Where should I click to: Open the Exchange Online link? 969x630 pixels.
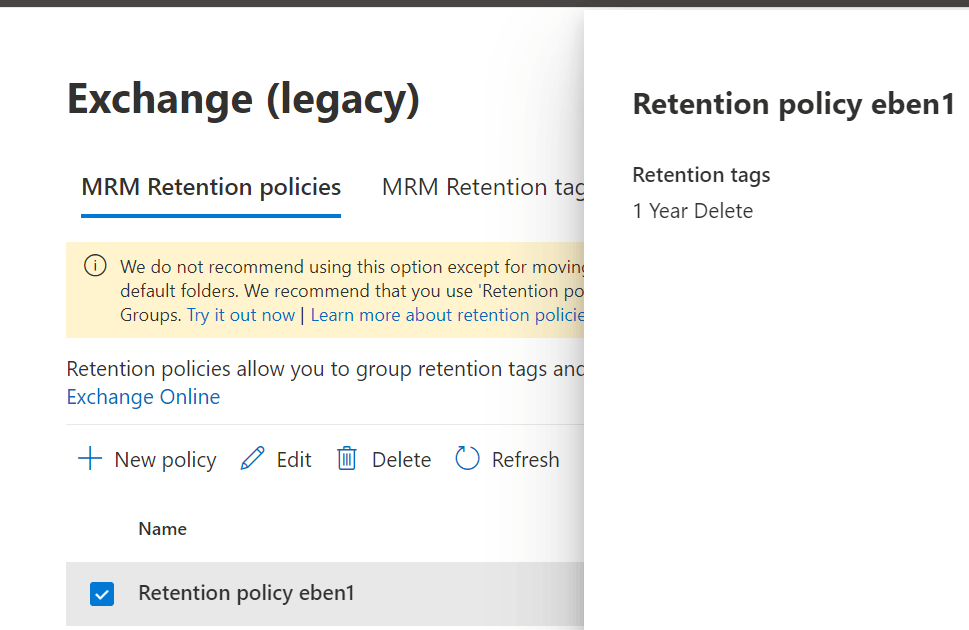[x=143, y=397]
